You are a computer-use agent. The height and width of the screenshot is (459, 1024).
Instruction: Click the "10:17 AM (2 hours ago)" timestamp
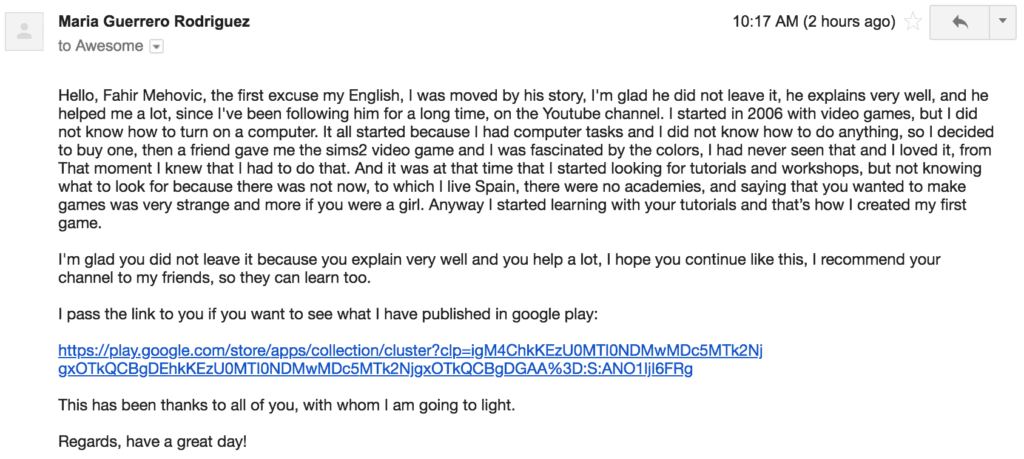tap(813, 22)
